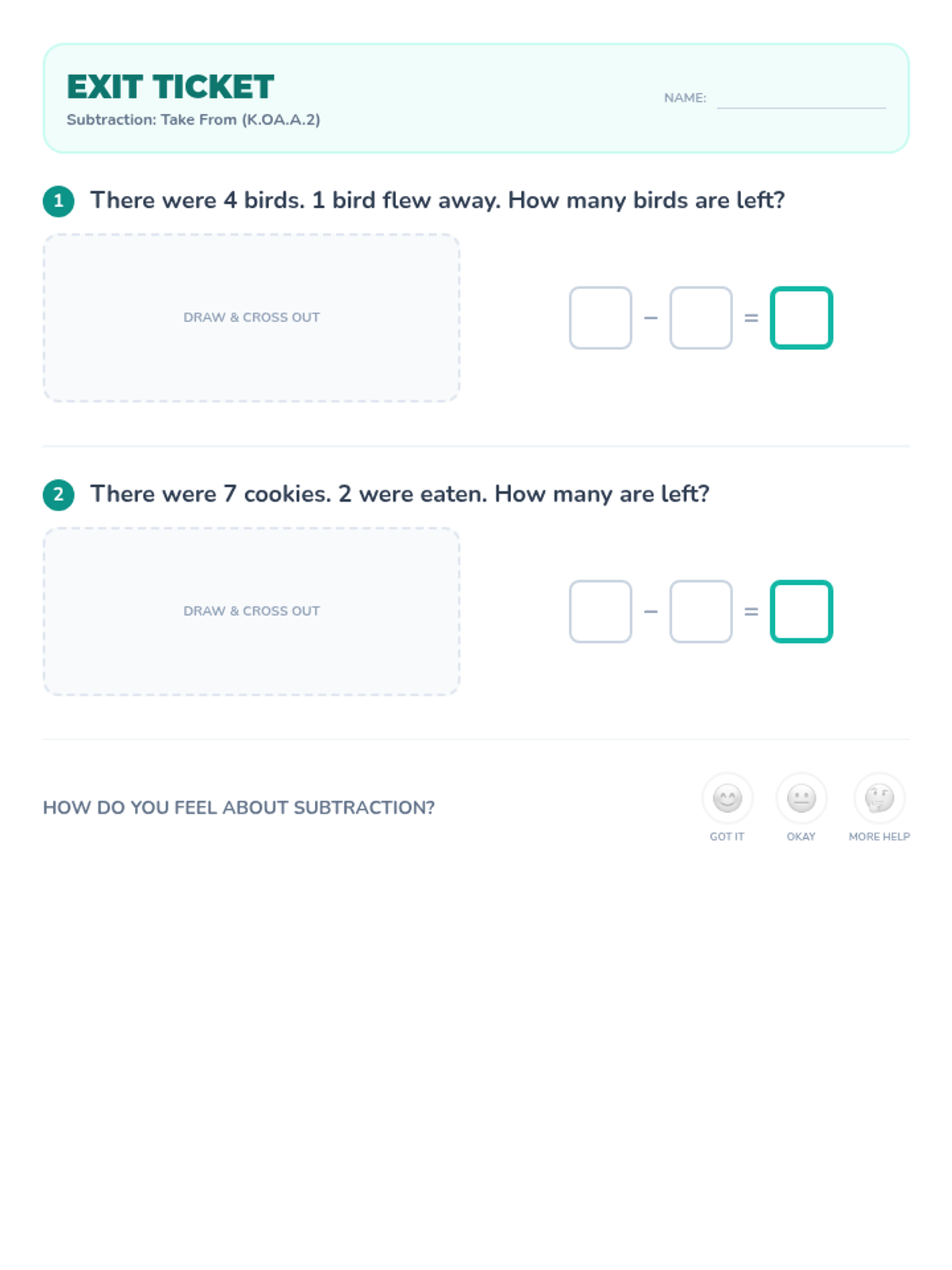The image size is (952, 1270).
Task: Select the first box of the birds equation
Action: pyautogui.click(x=601, y=318)
